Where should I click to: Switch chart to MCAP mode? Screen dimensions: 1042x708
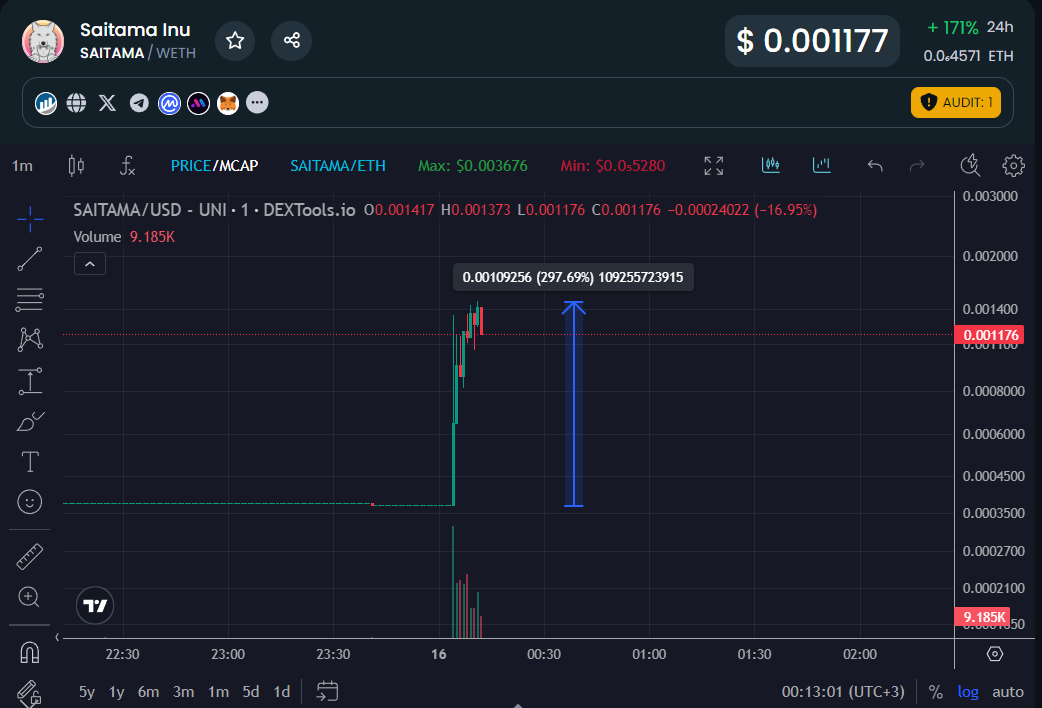click(x=239, y=166)
